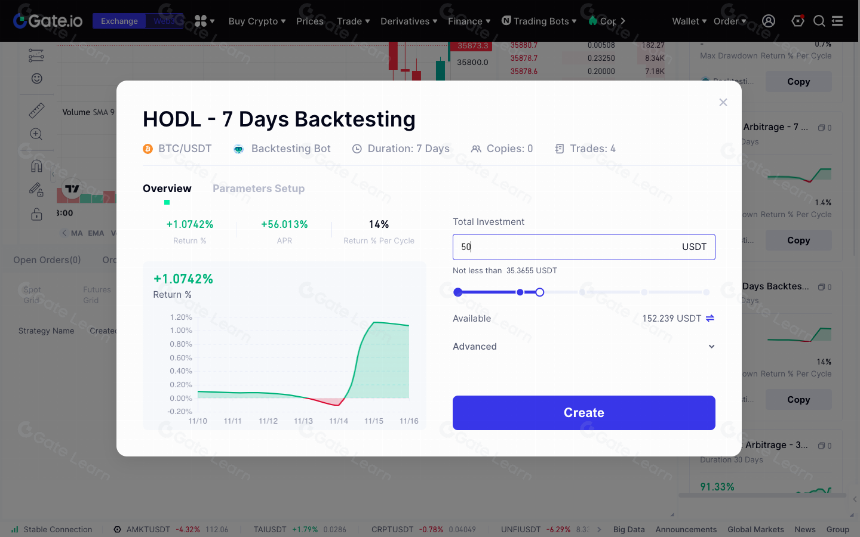
Task: Open Announcements in footer bar
Action: pyautogui.click(x=686, y=529)
